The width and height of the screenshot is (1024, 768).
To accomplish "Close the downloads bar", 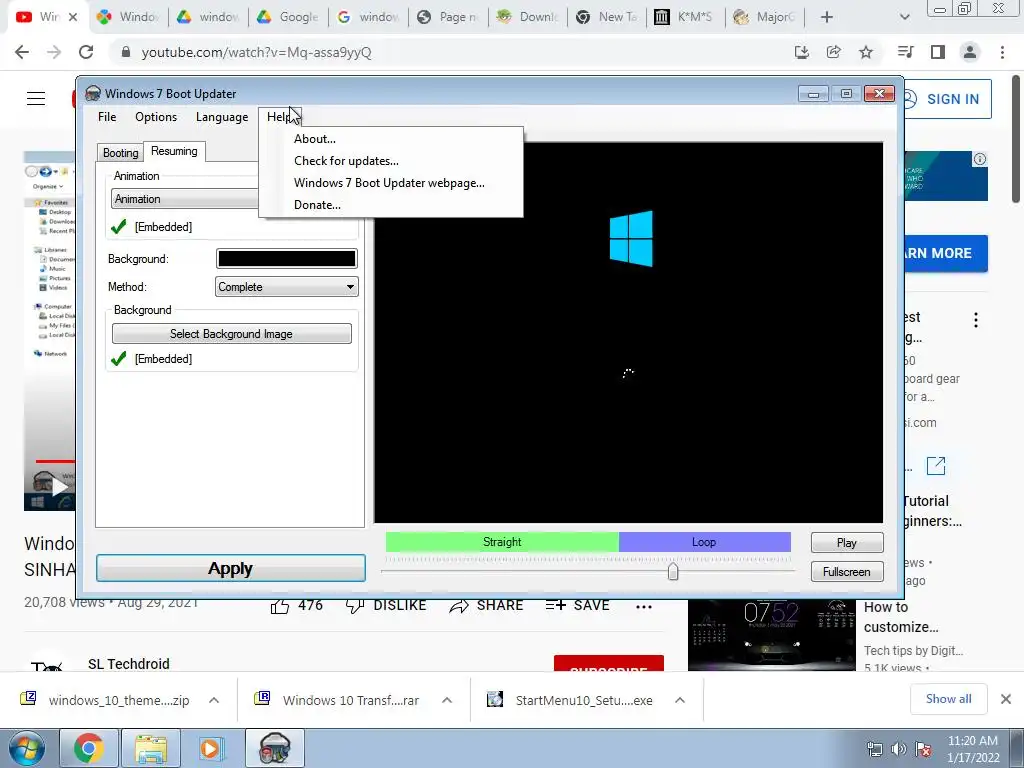I will pyautogui.click(x=1006, y=699).
